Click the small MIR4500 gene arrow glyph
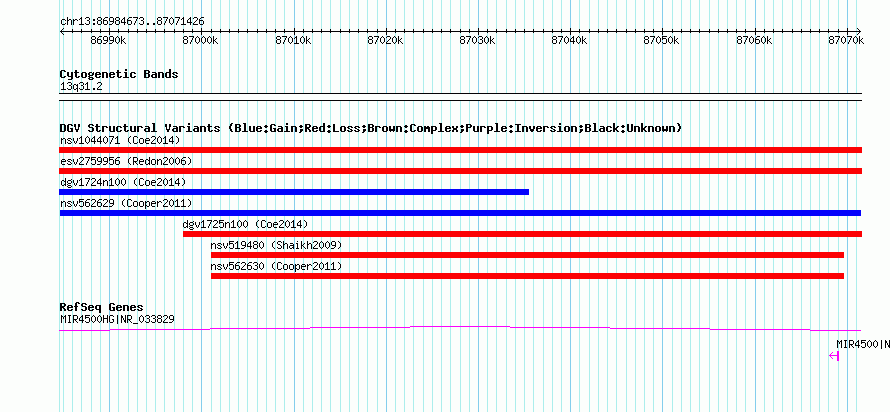This screenshot has width=890, height=412. pyautogui.click(x=834, y=356)
